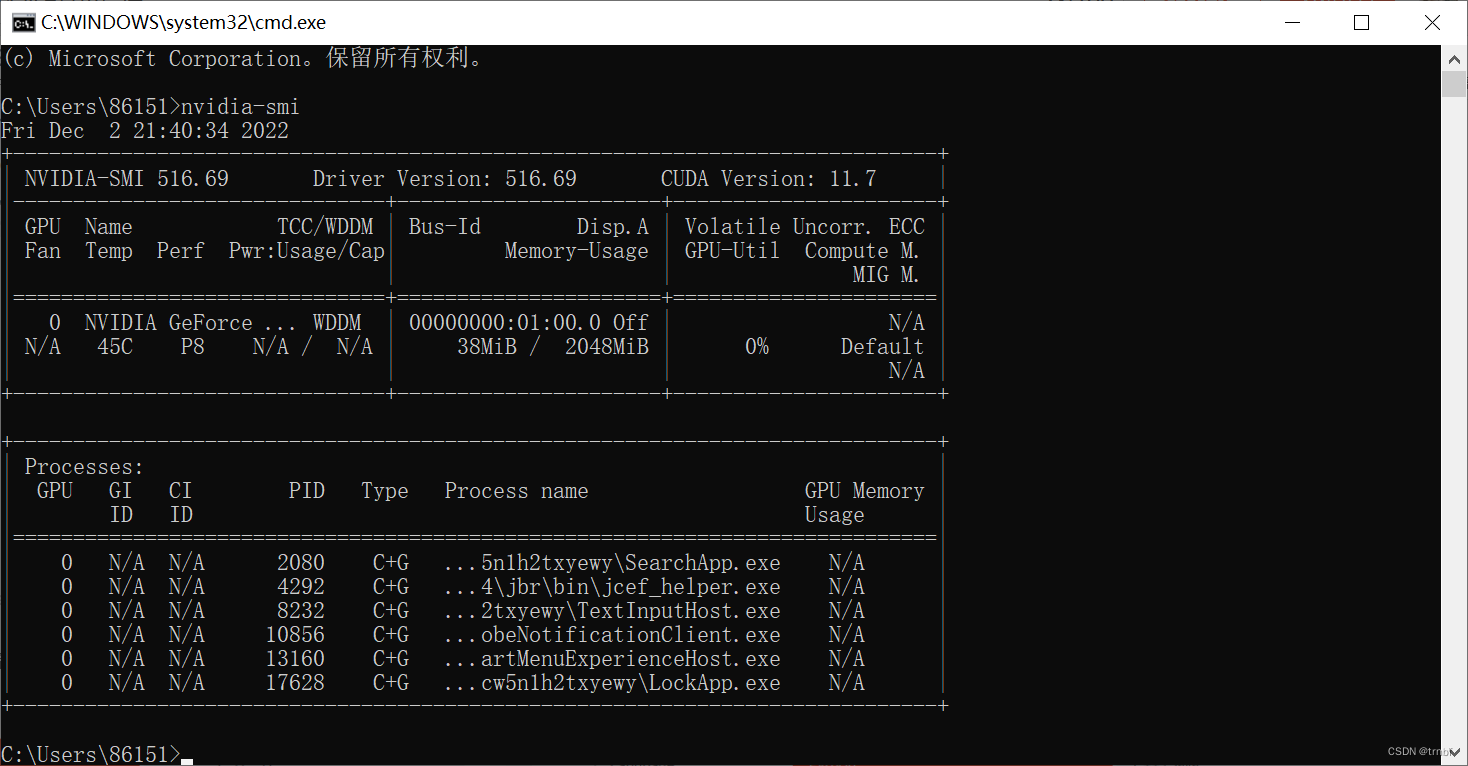The image size is (1468, 766).
Task: Click the P8 performance state value
Action: [x=192, y=347]
